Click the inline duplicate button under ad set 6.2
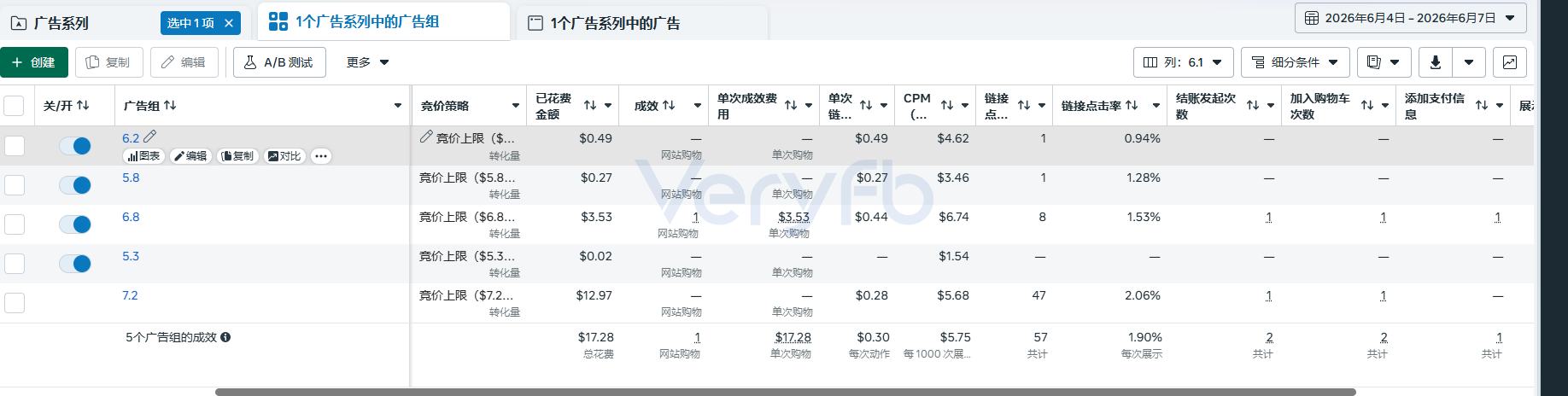This screenshot has width=1568, height=396. coord(237,156)
